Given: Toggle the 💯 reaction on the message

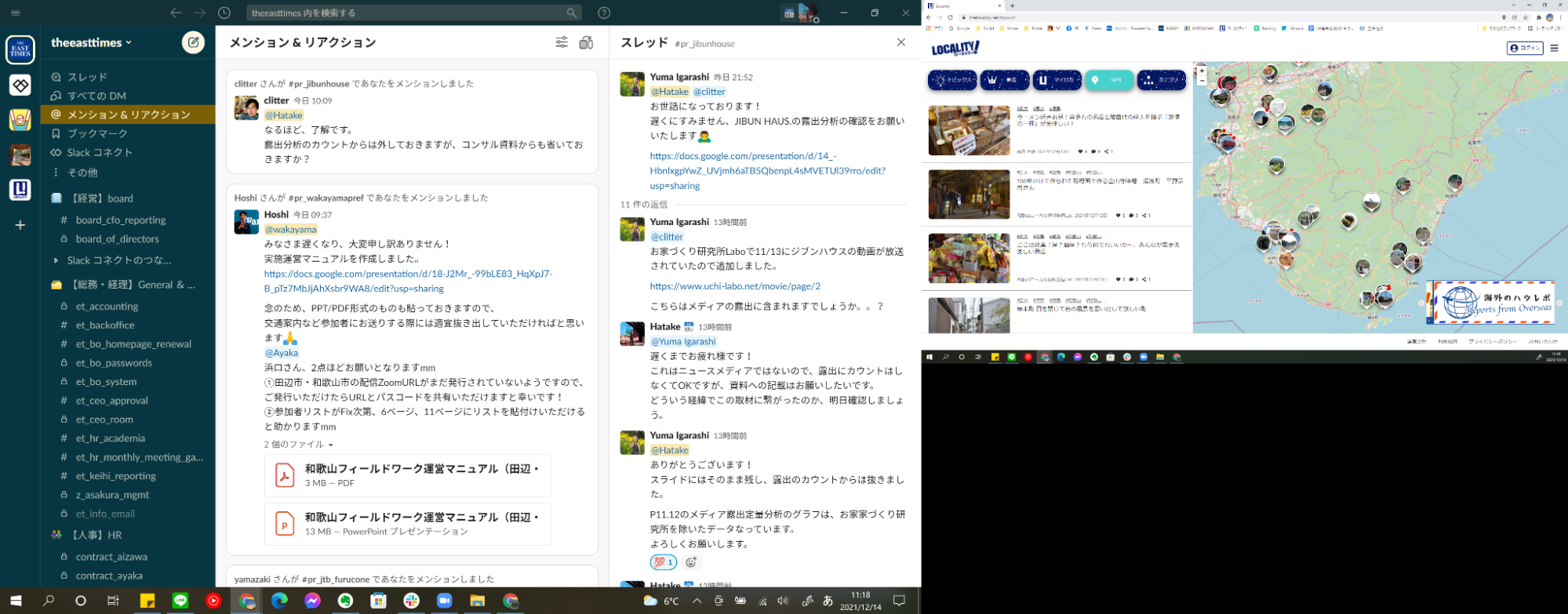Looking at the screenshot, I should coord(663,562).
